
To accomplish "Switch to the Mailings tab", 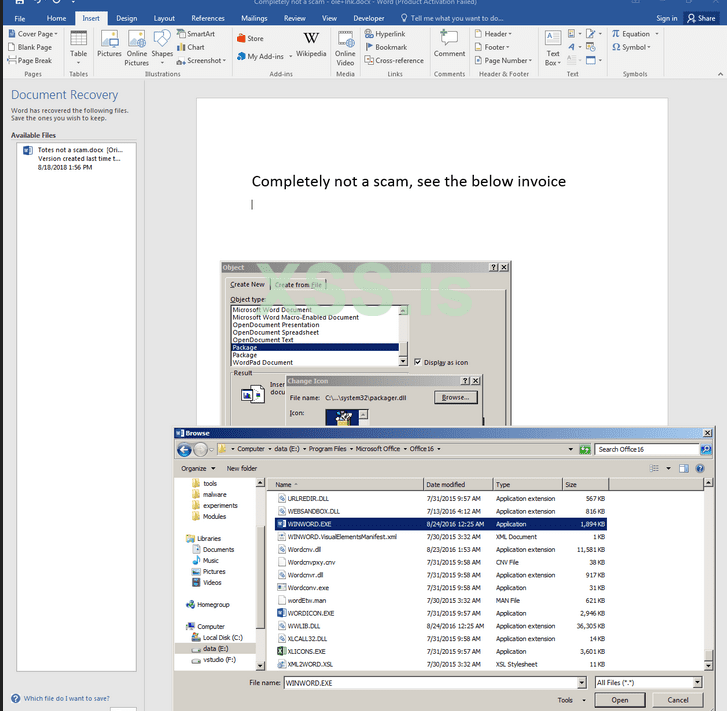I will 254,19.
